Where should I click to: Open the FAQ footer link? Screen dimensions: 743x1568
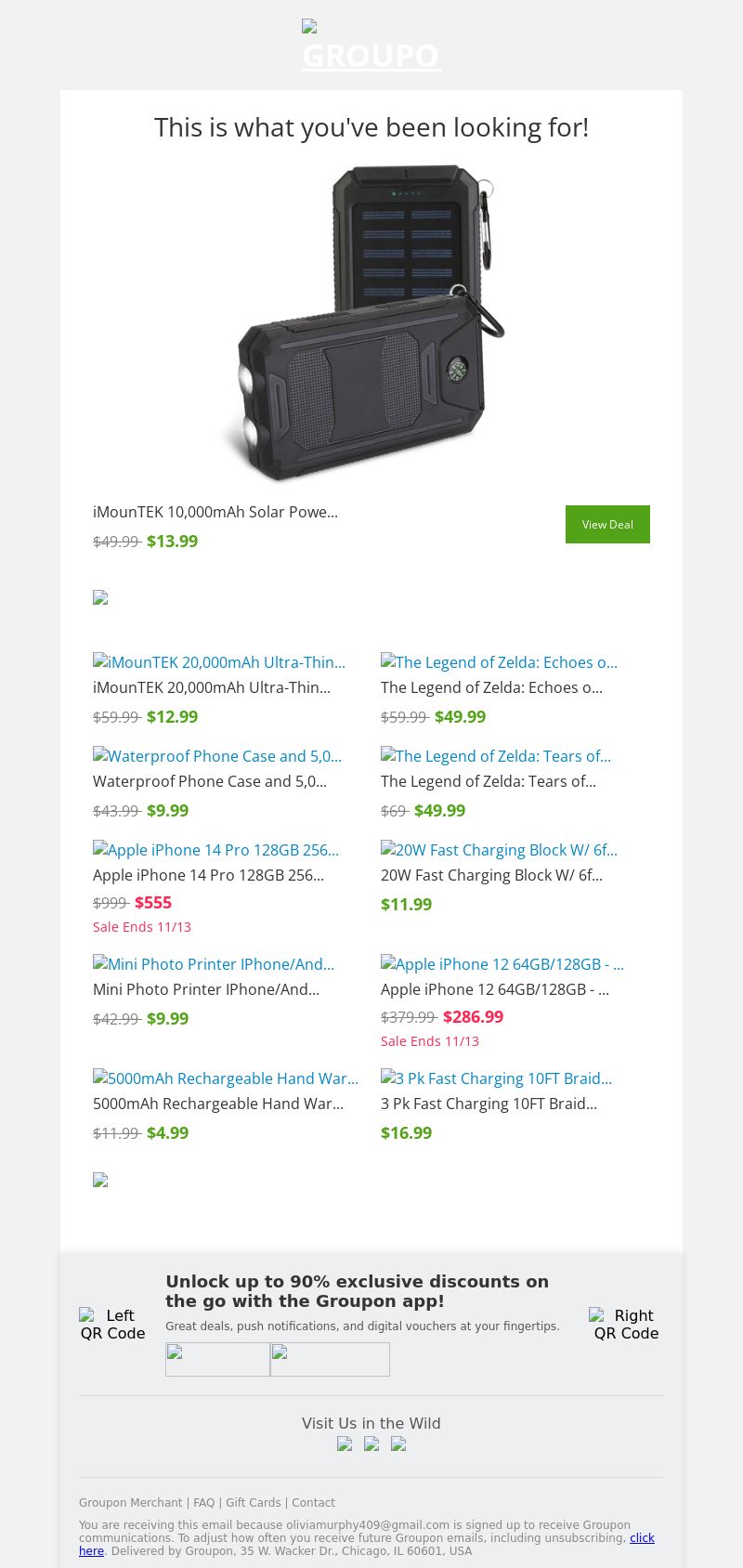coord(203,1503)
